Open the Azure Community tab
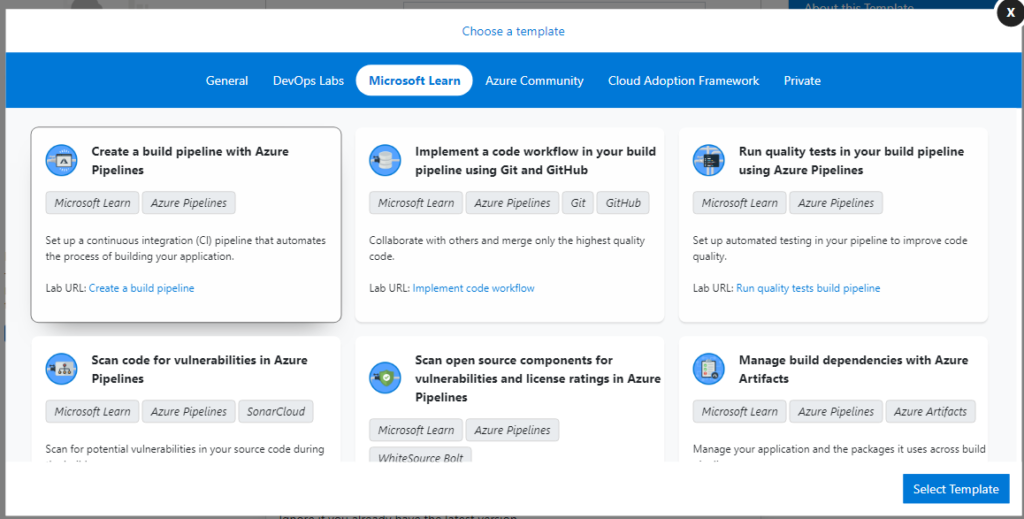Viewport: 1024px width, 519px height. pyautogui.click(x=534, y=81)
